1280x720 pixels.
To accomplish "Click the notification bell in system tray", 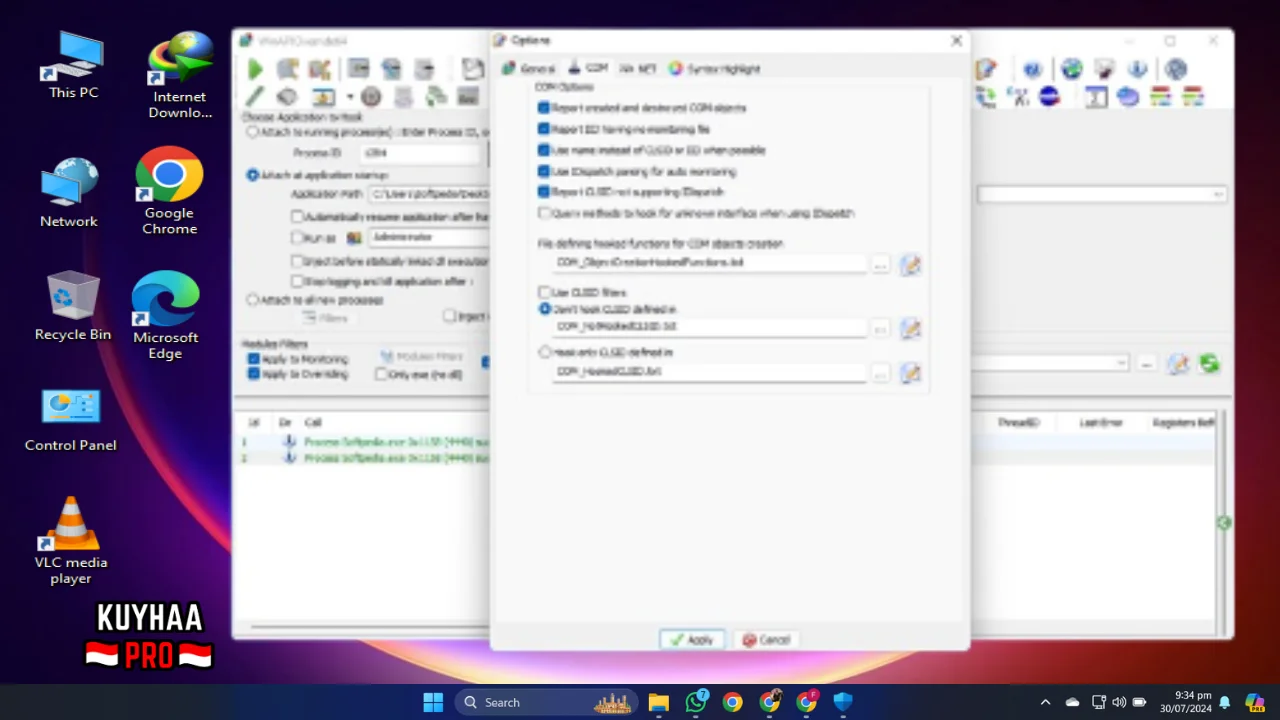I will [1224, 702].
